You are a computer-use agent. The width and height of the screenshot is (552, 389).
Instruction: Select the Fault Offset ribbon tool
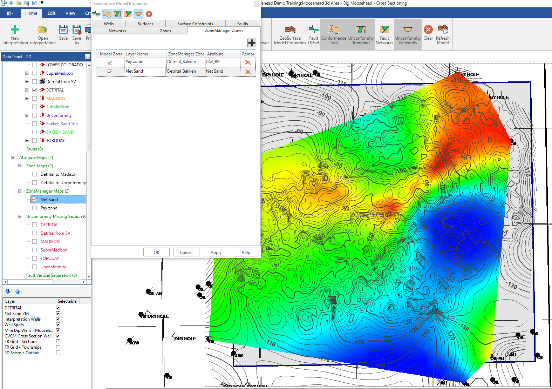(313, 34)
